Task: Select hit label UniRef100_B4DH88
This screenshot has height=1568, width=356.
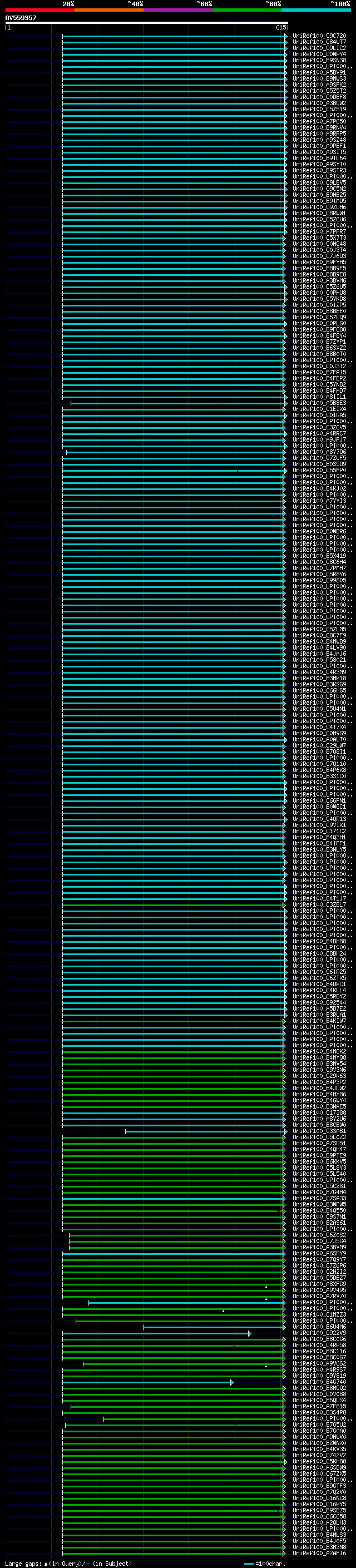Action: (319, 942)
